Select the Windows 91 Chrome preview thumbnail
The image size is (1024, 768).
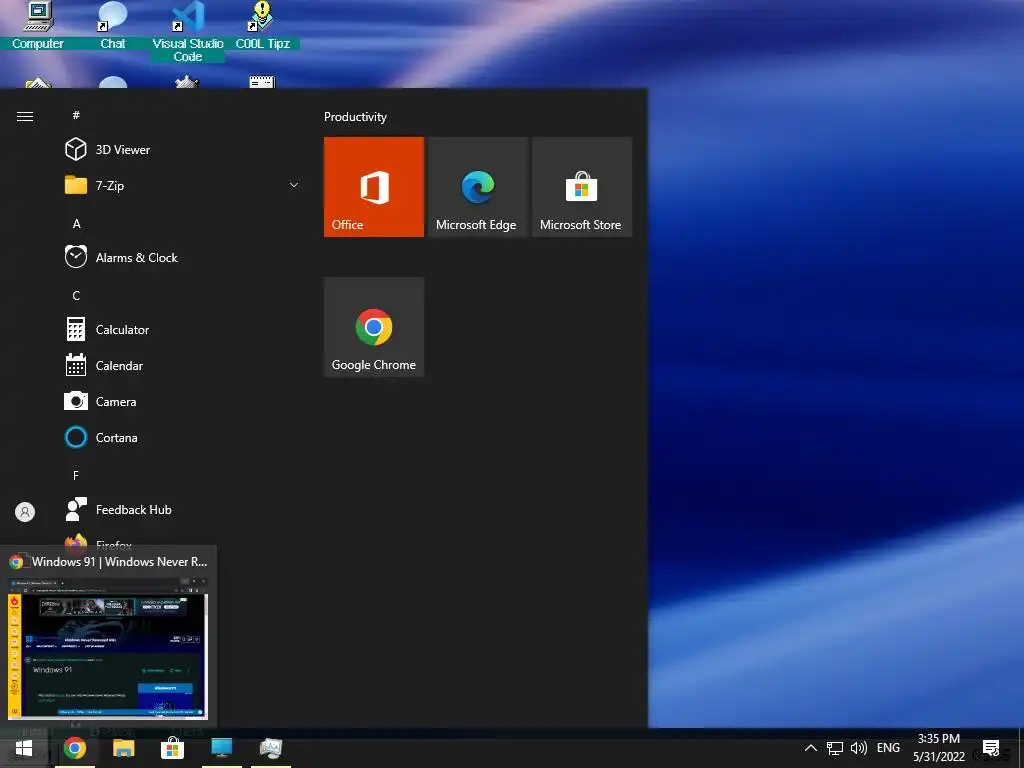[x=108, y=648]
